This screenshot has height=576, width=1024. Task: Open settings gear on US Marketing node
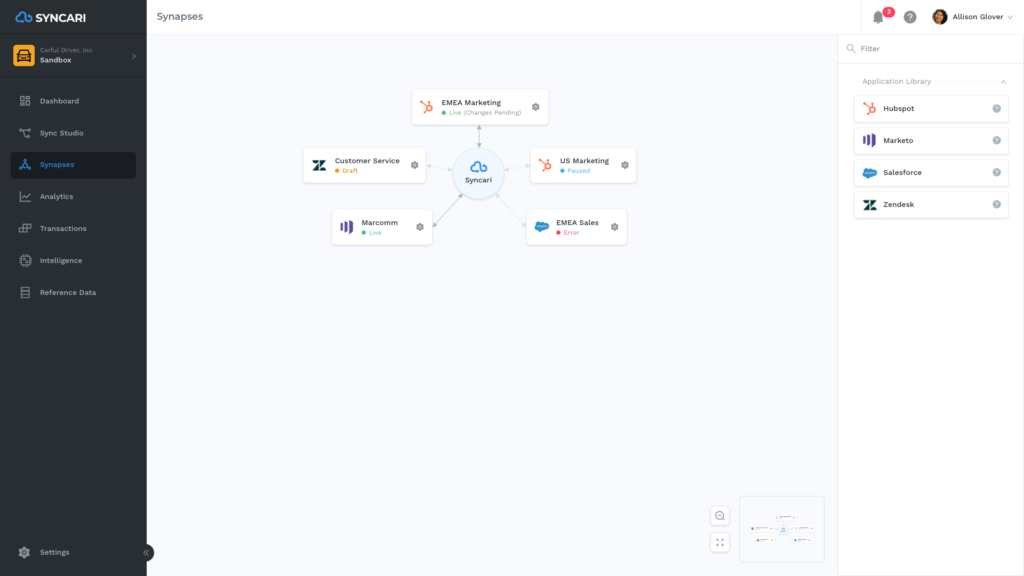coord(625,165)
